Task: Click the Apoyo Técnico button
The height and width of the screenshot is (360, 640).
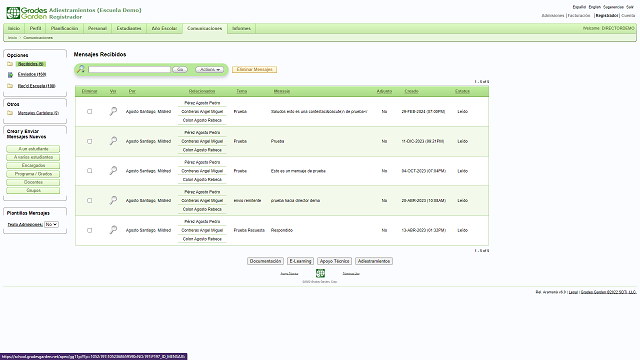Action: (x=334, y=261)
